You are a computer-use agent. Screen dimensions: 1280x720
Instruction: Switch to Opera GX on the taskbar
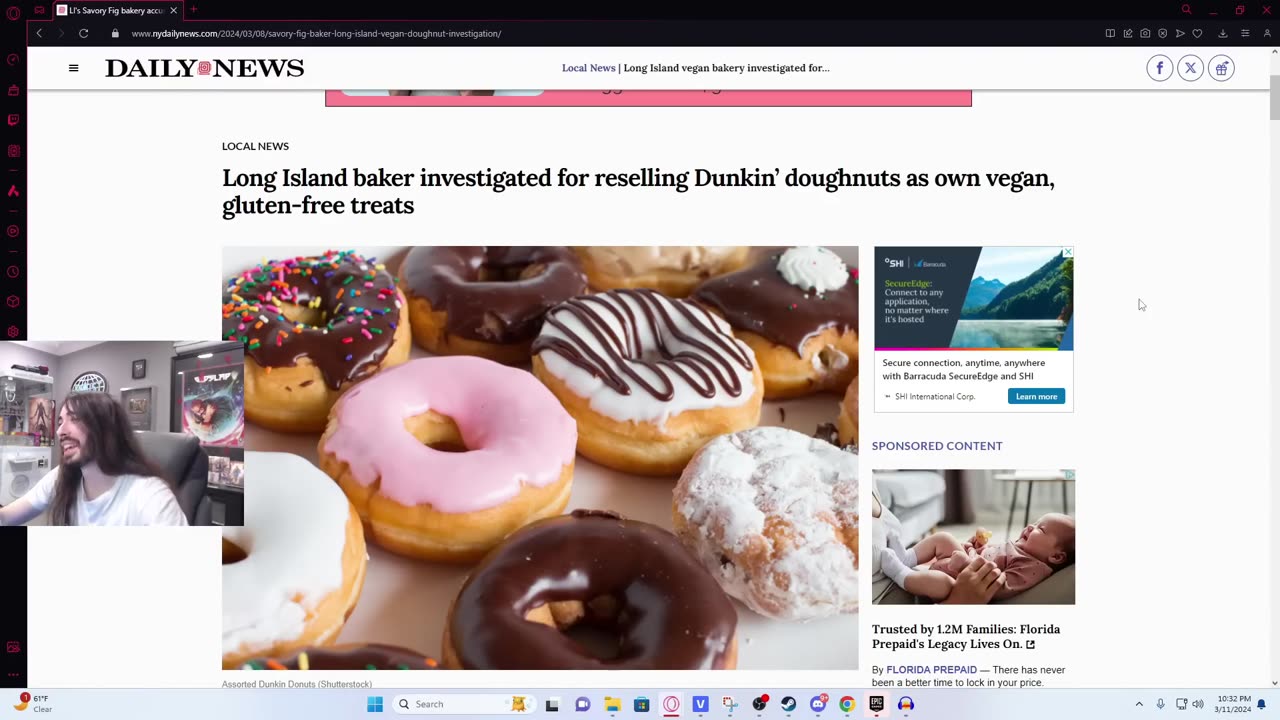pyautogui.click(x=671, y=704)
